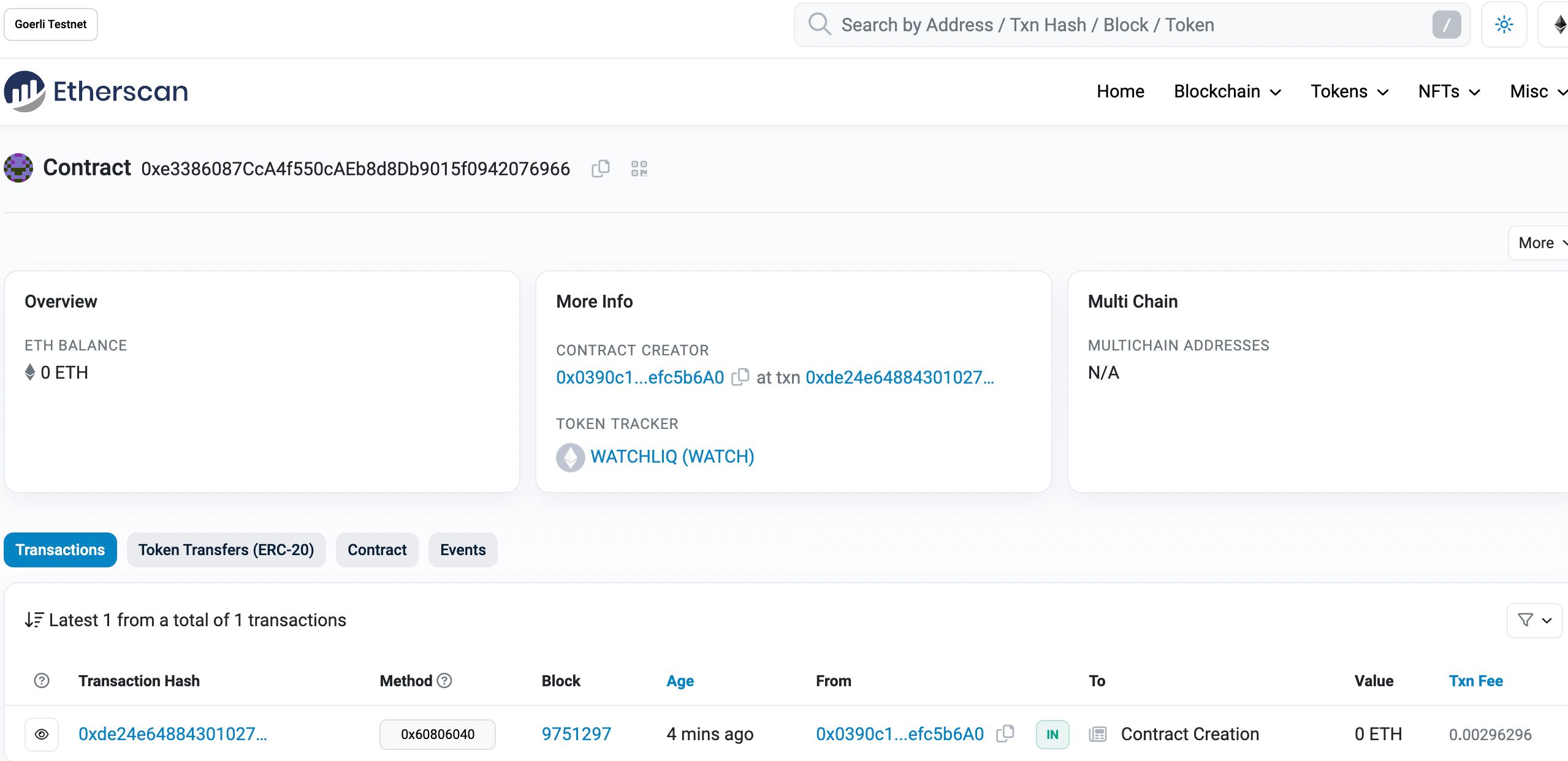The width and height of the screenshot is (1568, 761).
Task: Click the Method column help icon
Action: point(444,680)
